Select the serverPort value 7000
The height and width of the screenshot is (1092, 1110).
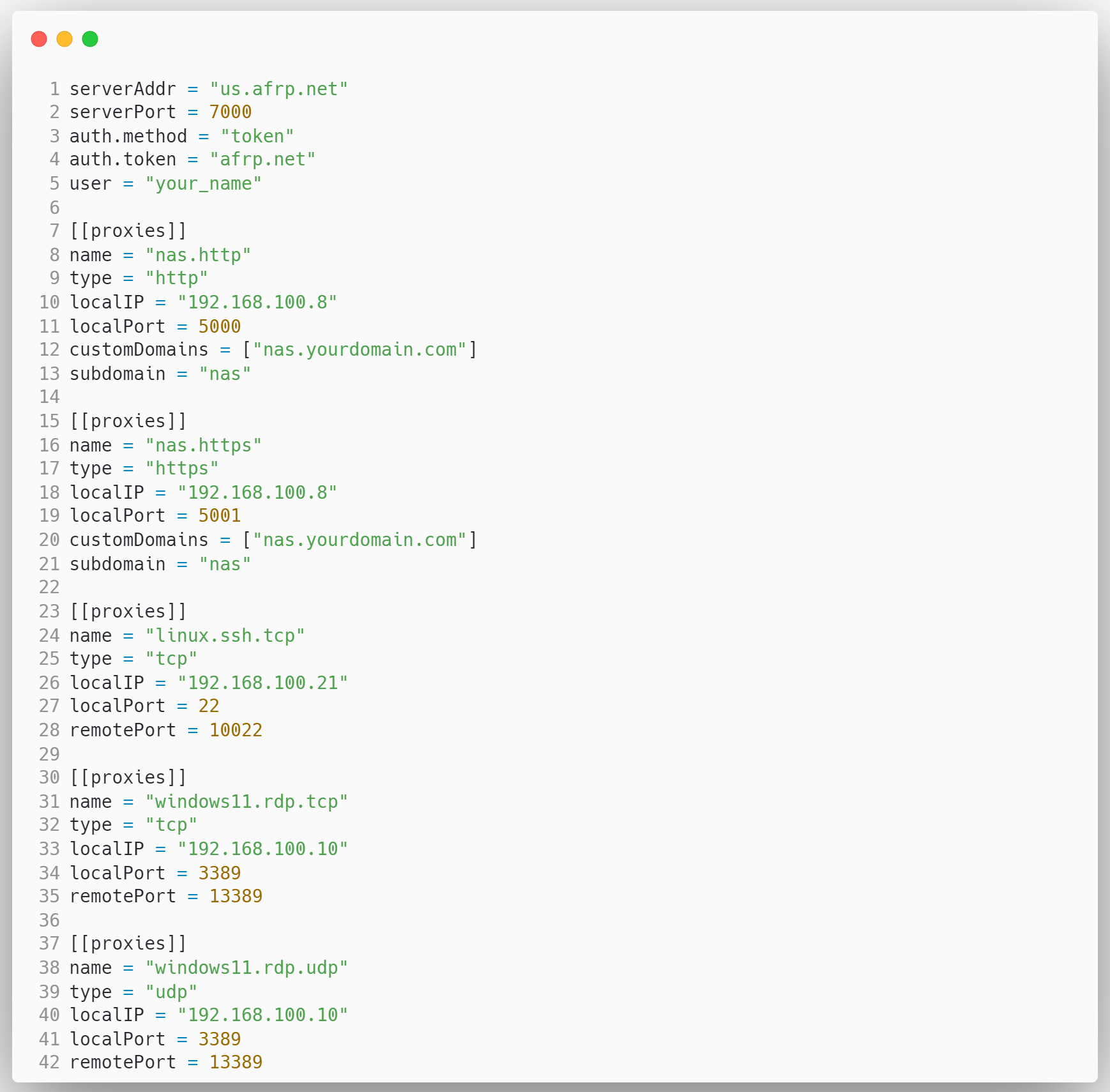(231, 112)
